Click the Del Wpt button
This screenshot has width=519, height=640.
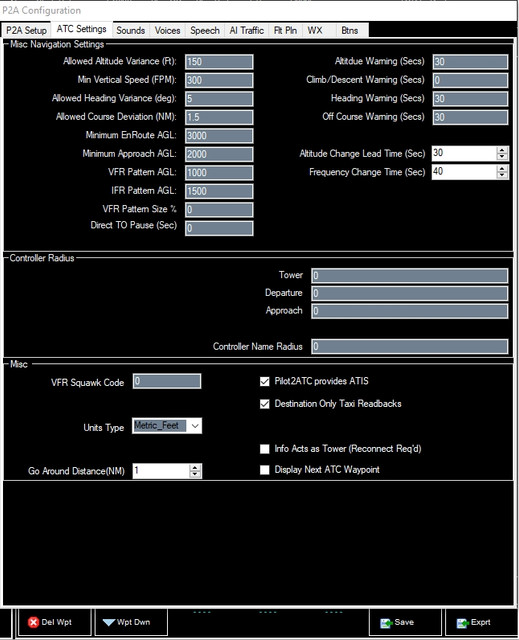click(55, 622)
